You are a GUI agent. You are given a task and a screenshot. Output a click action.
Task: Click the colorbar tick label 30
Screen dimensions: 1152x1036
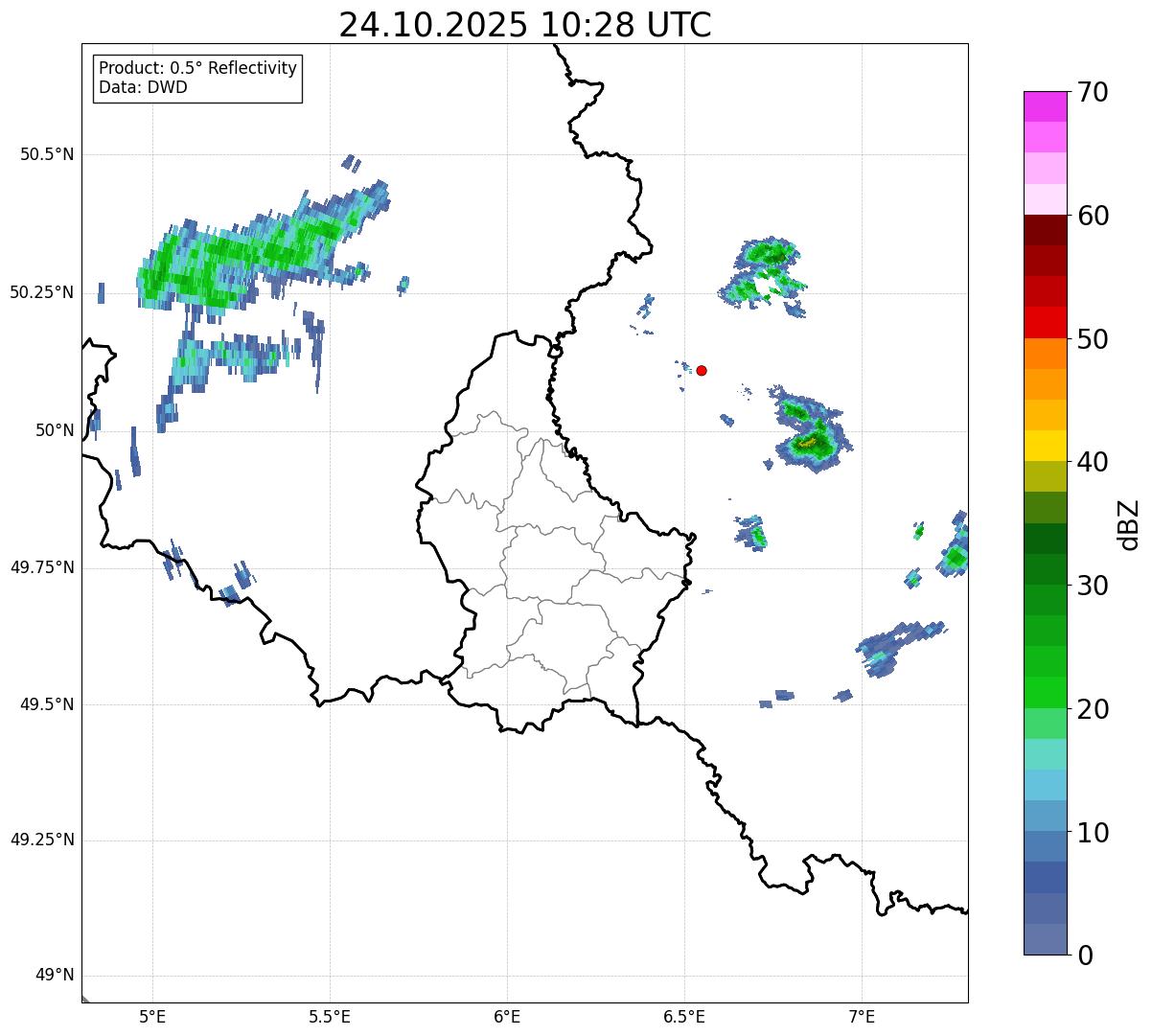1093,586
